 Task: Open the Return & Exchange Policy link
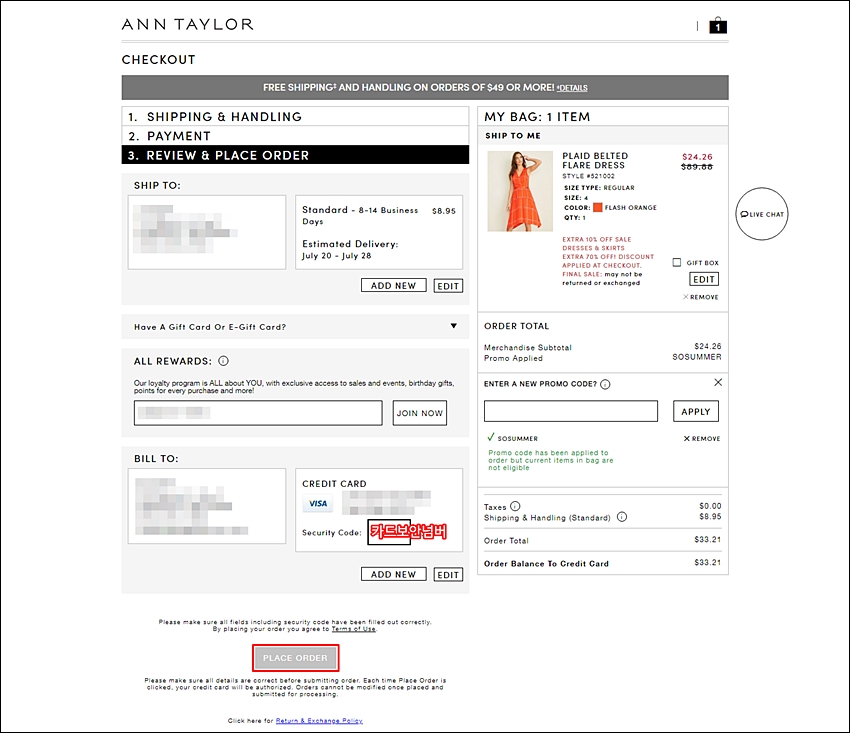click(x=319, y=721)
